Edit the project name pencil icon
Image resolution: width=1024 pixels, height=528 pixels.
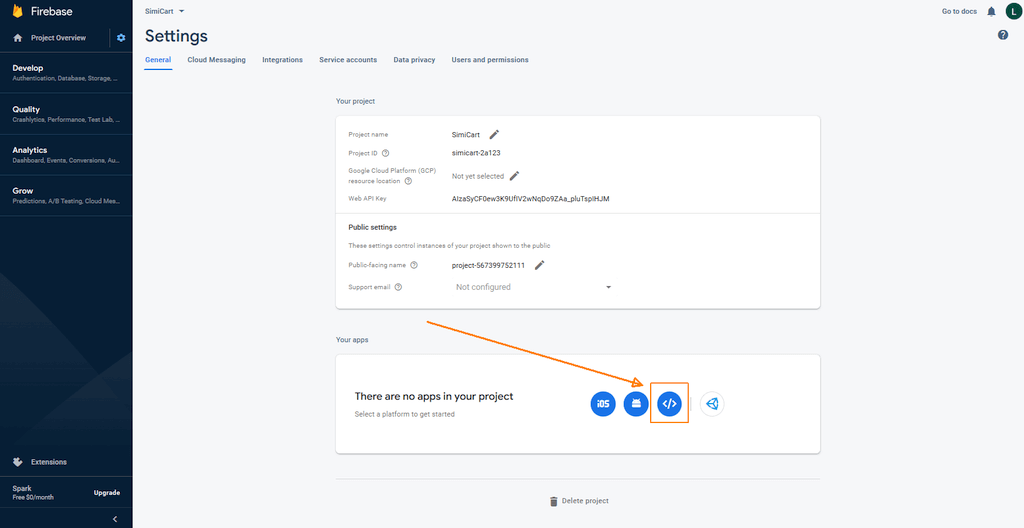[494, 135]
